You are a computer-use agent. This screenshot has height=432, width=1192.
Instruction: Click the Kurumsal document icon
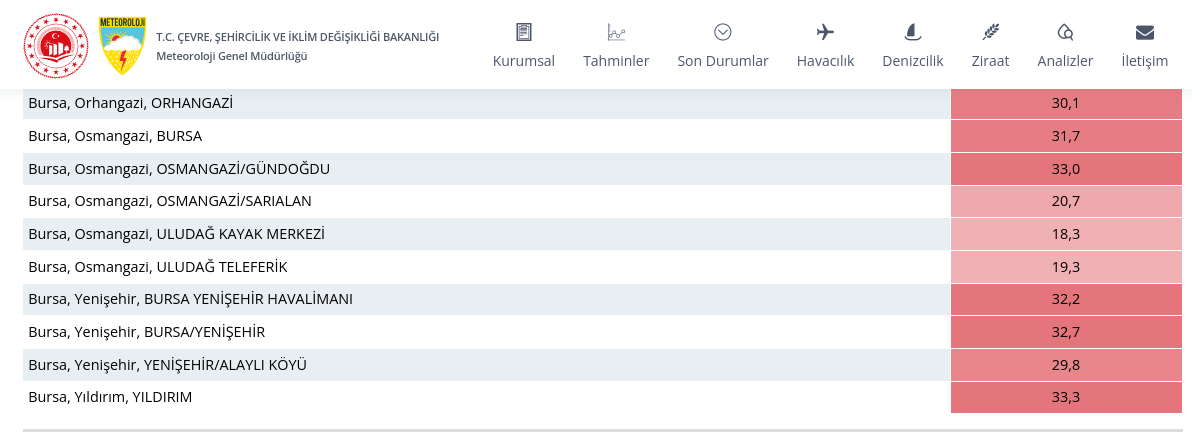click(x=523, y=32)
